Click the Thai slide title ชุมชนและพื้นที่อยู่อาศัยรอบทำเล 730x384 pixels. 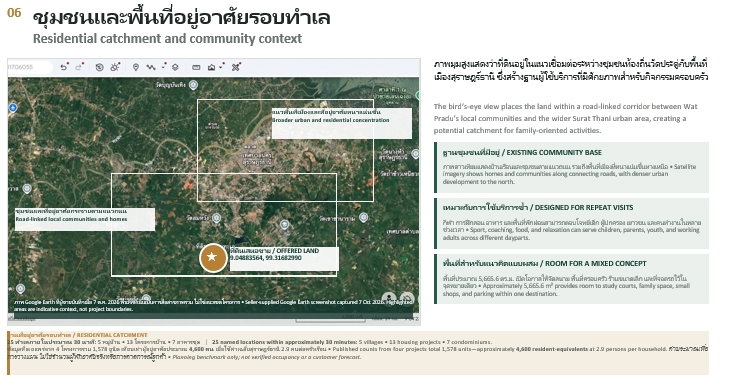(x=181, y=18)
